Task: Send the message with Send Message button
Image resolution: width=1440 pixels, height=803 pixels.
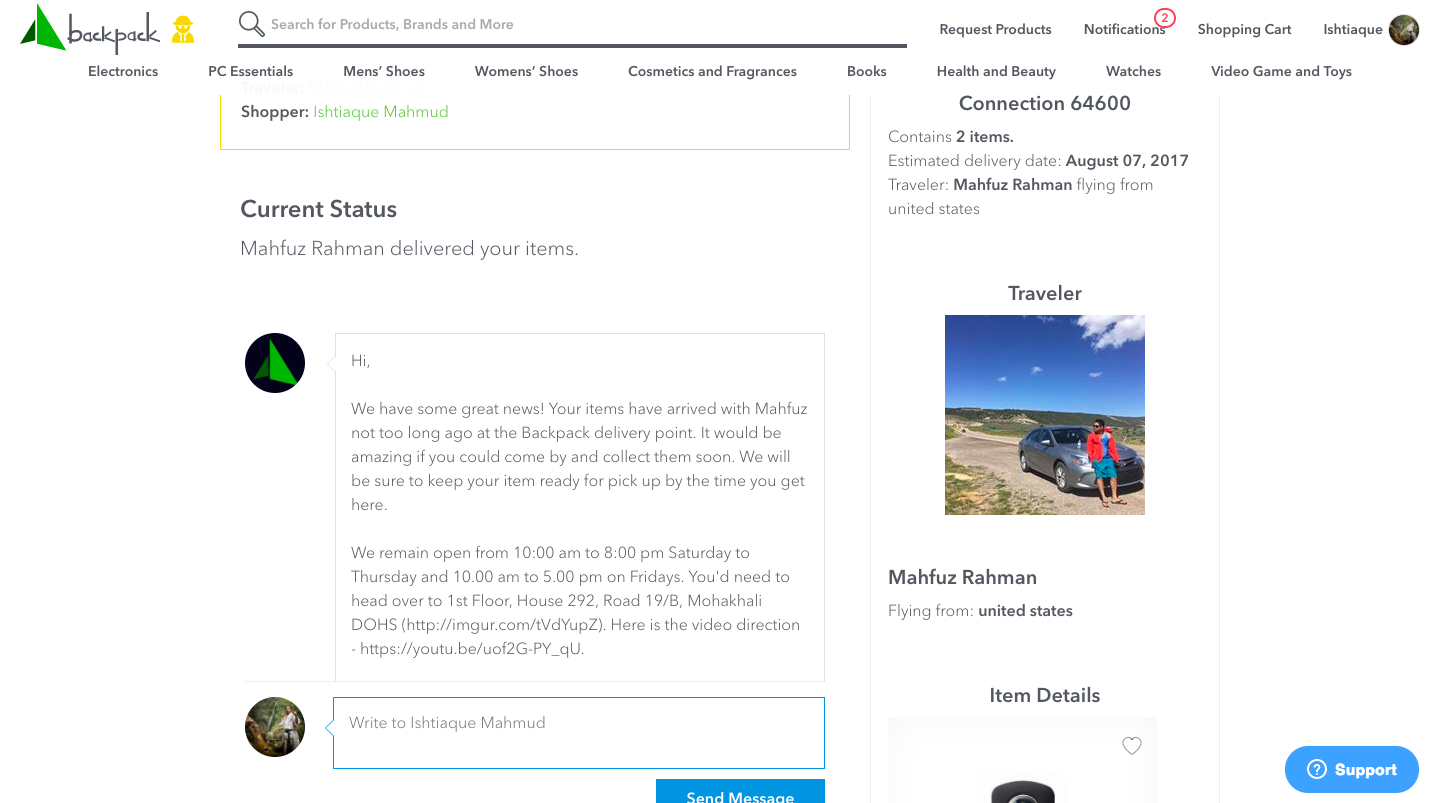Action: click(x=740, y=791)
